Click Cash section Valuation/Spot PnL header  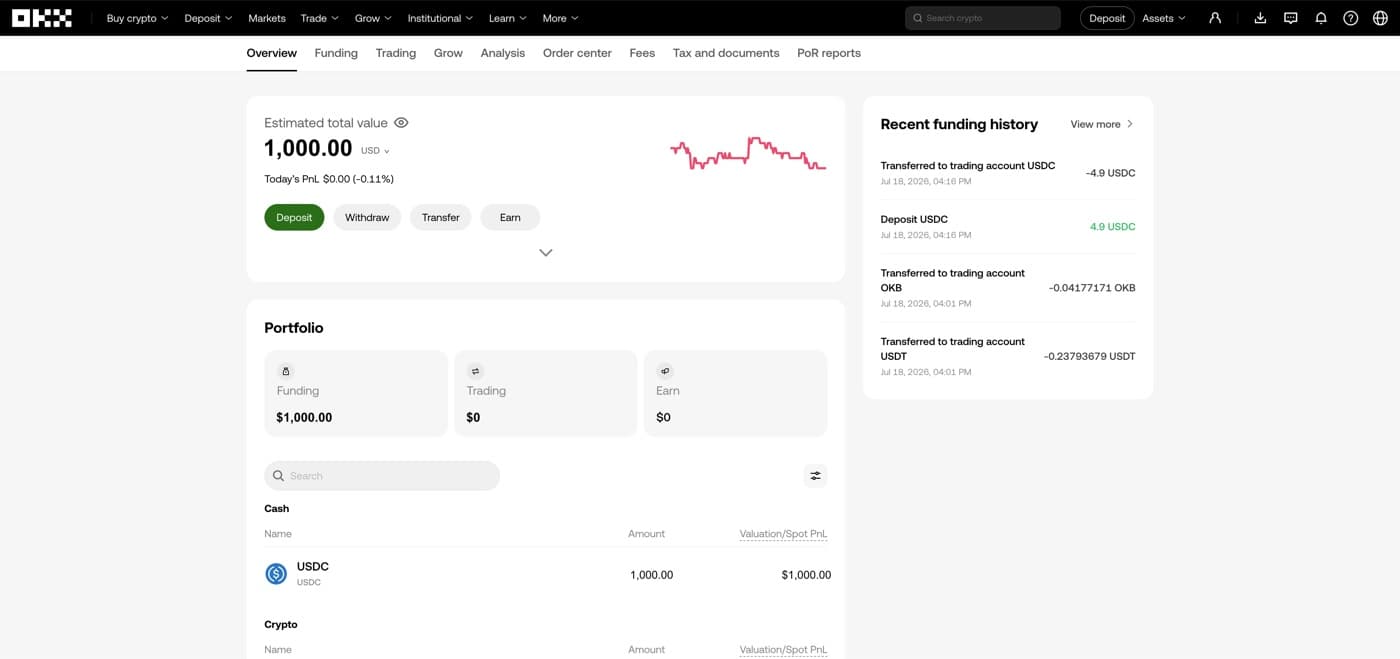(783, 534)
